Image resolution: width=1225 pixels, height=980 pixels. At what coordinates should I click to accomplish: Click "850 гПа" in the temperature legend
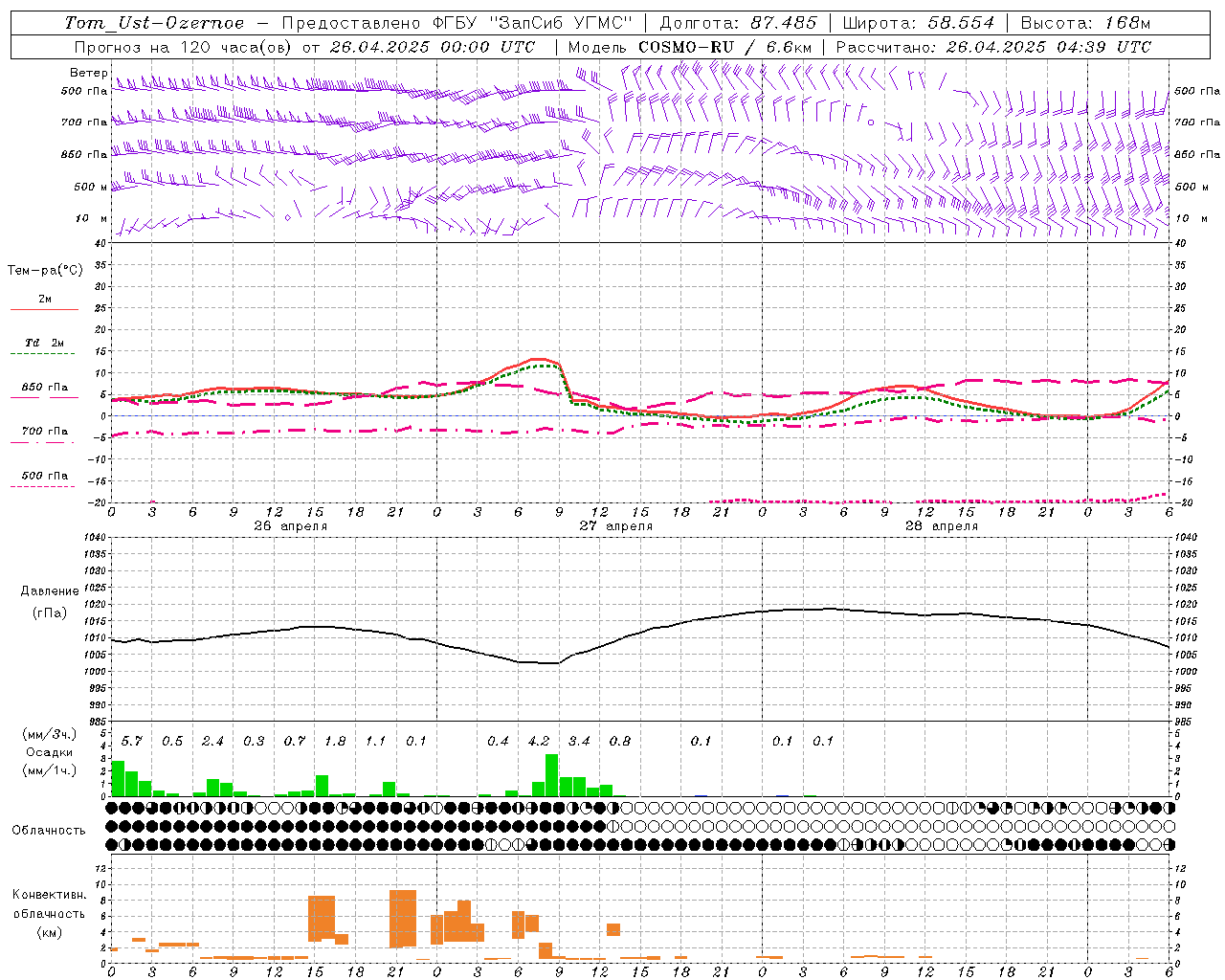44,388
